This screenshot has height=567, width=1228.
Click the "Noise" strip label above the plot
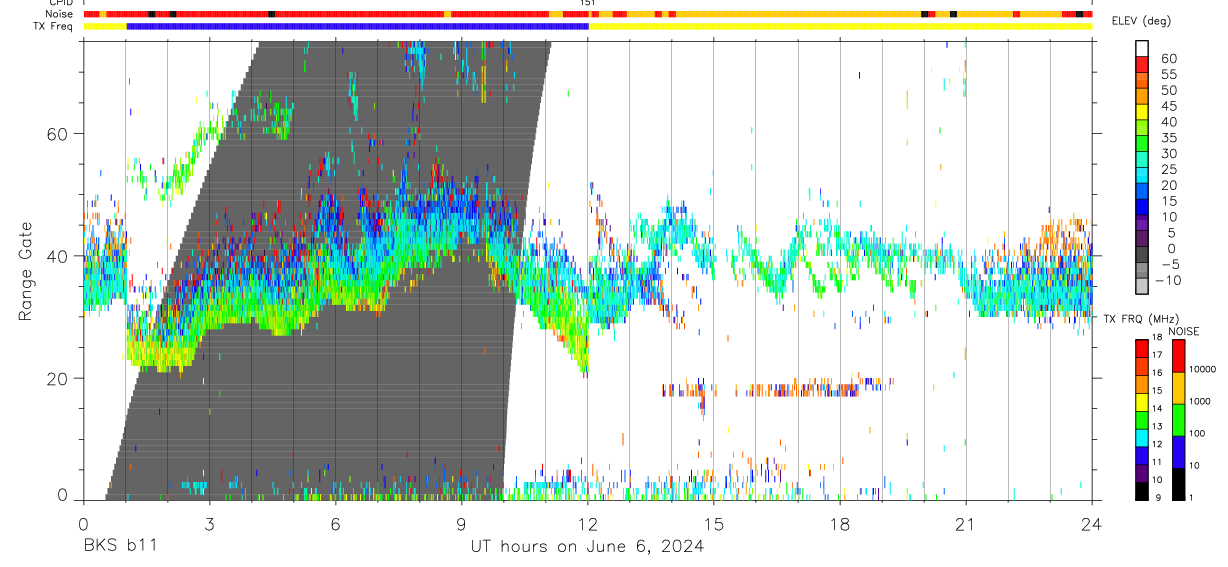(61, 14)
